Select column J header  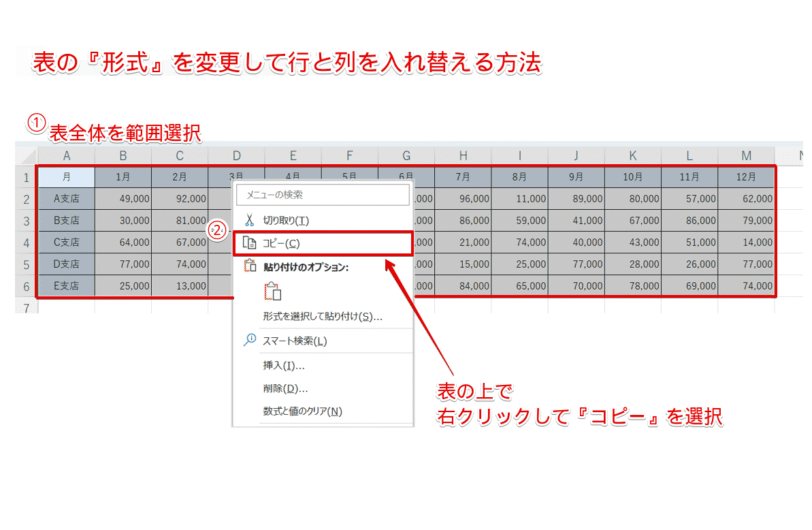[x=576, y=155]
